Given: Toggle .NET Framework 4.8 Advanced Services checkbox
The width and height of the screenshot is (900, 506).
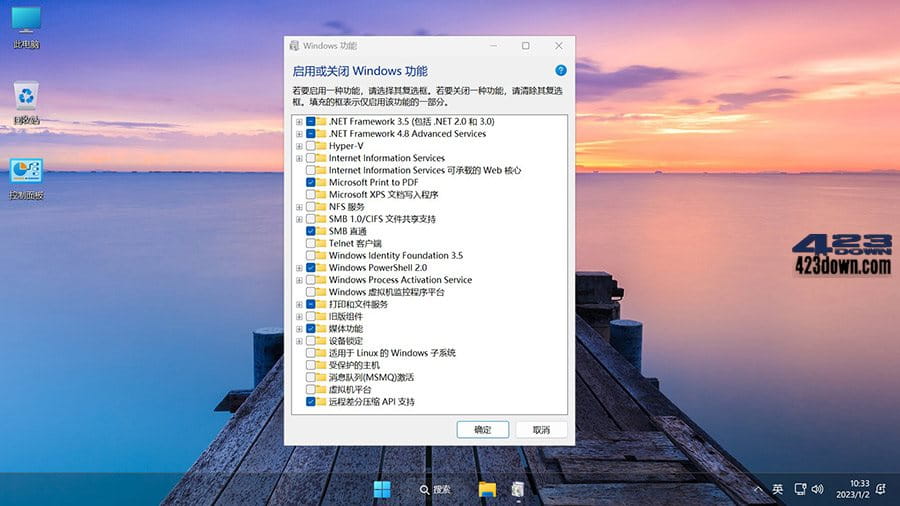Looking at the screenshot, I should click(x=311, y=134).
